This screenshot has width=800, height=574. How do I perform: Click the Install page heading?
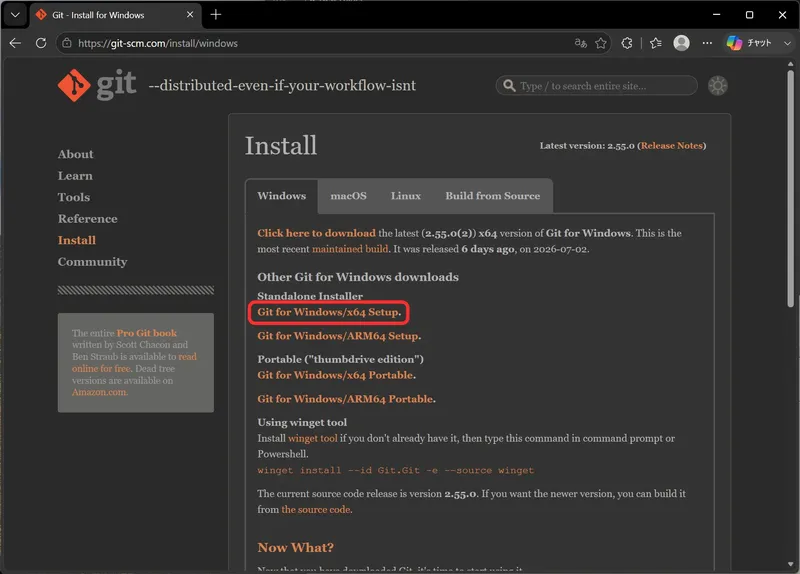pos(281,146)
